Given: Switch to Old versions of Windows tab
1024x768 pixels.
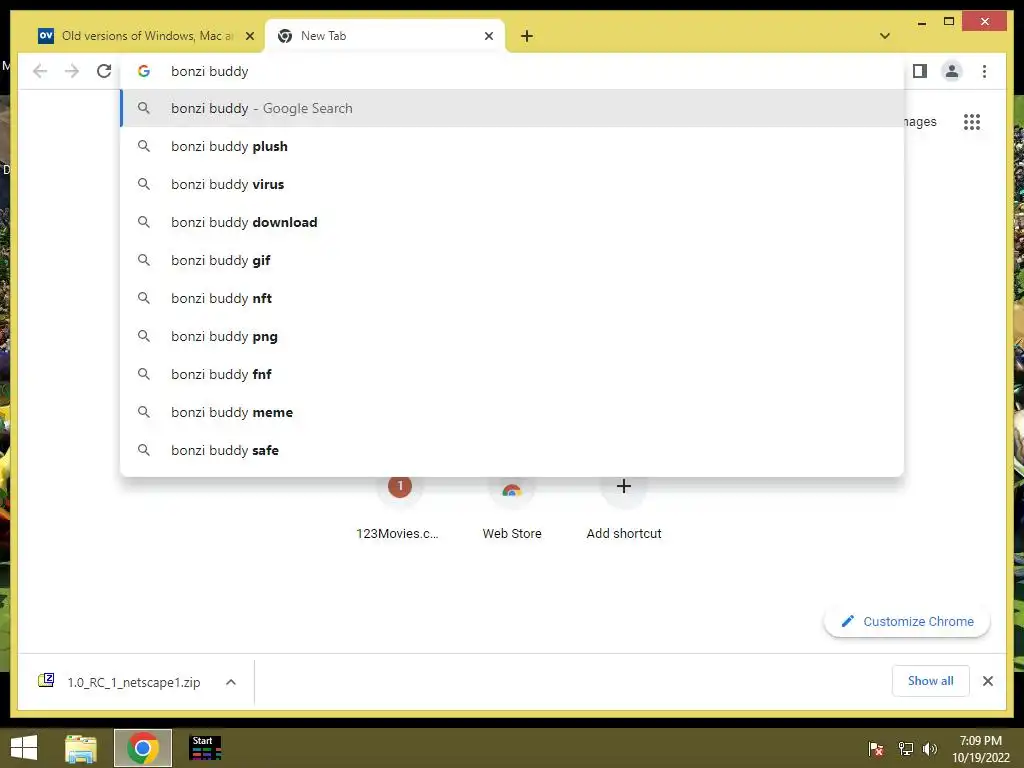Looking at the screenshot, I should pyautogui.click(x=146, y=36).
